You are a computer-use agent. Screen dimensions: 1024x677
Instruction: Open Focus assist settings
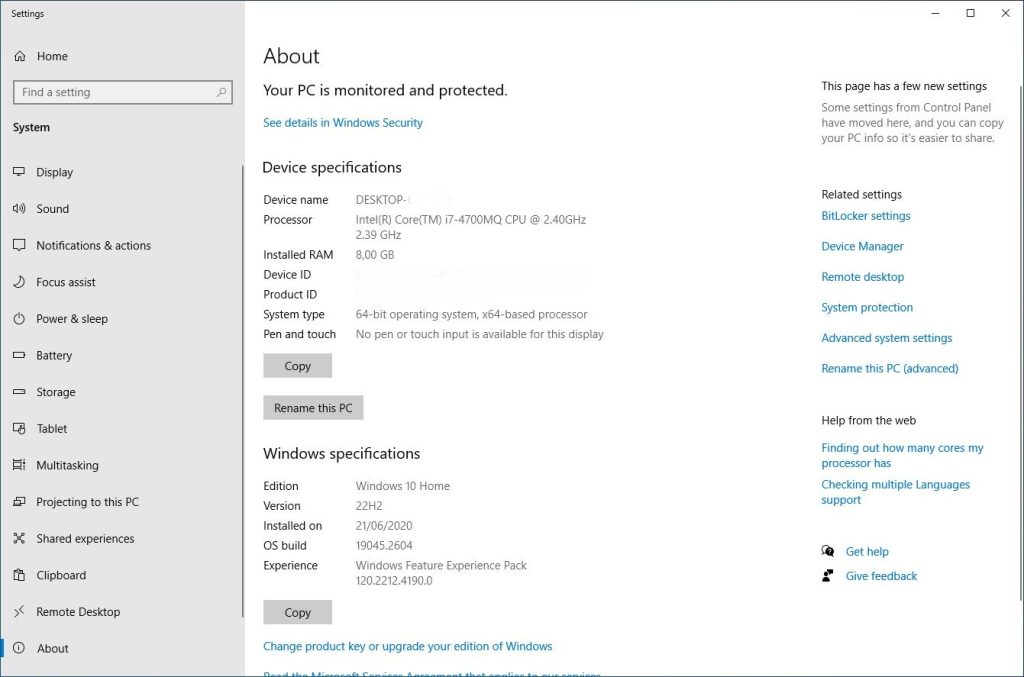click(121, 282)
